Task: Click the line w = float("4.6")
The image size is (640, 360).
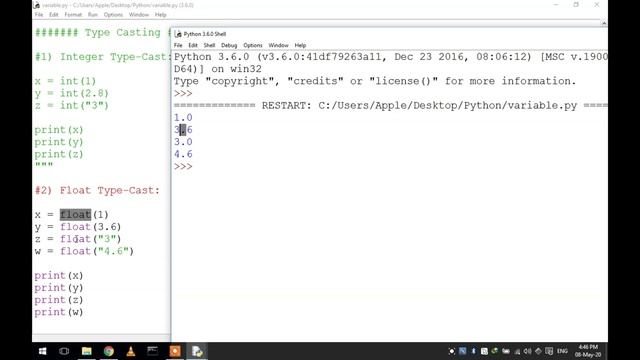Action: [x=84, y=251]
